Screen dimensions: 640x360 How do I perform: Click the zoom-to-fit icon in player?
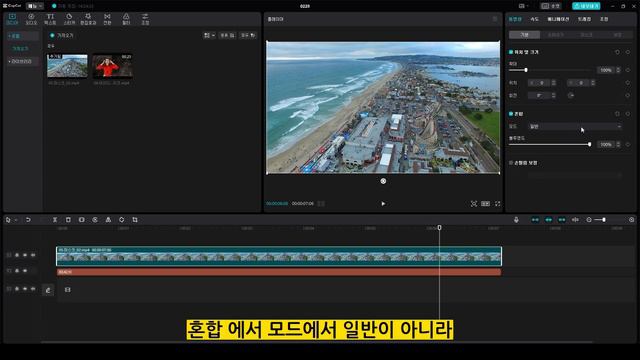click(473, 203)
